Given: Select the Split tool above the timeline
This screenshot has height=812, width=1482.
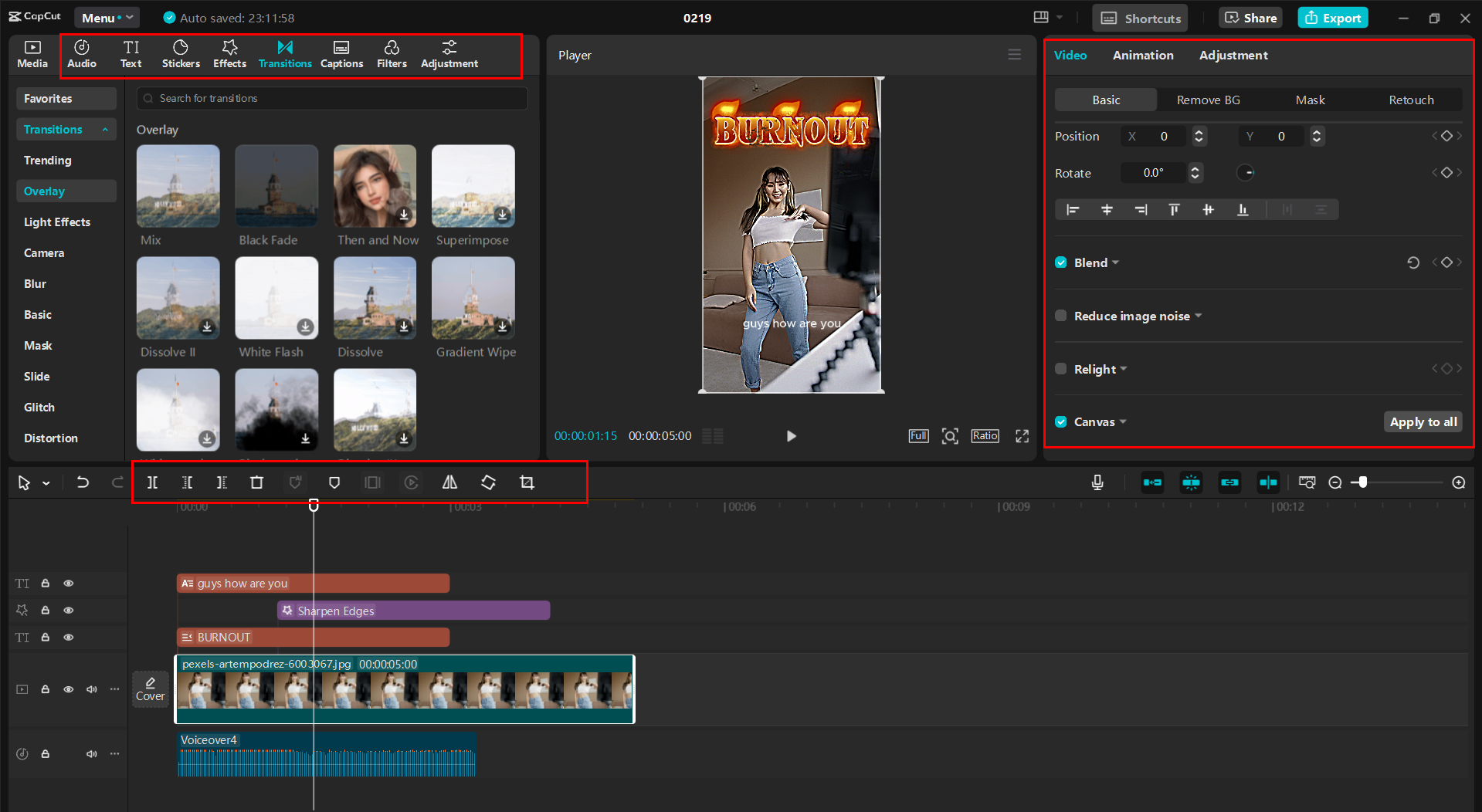Looking at the screenshot, I should [152, 482].
